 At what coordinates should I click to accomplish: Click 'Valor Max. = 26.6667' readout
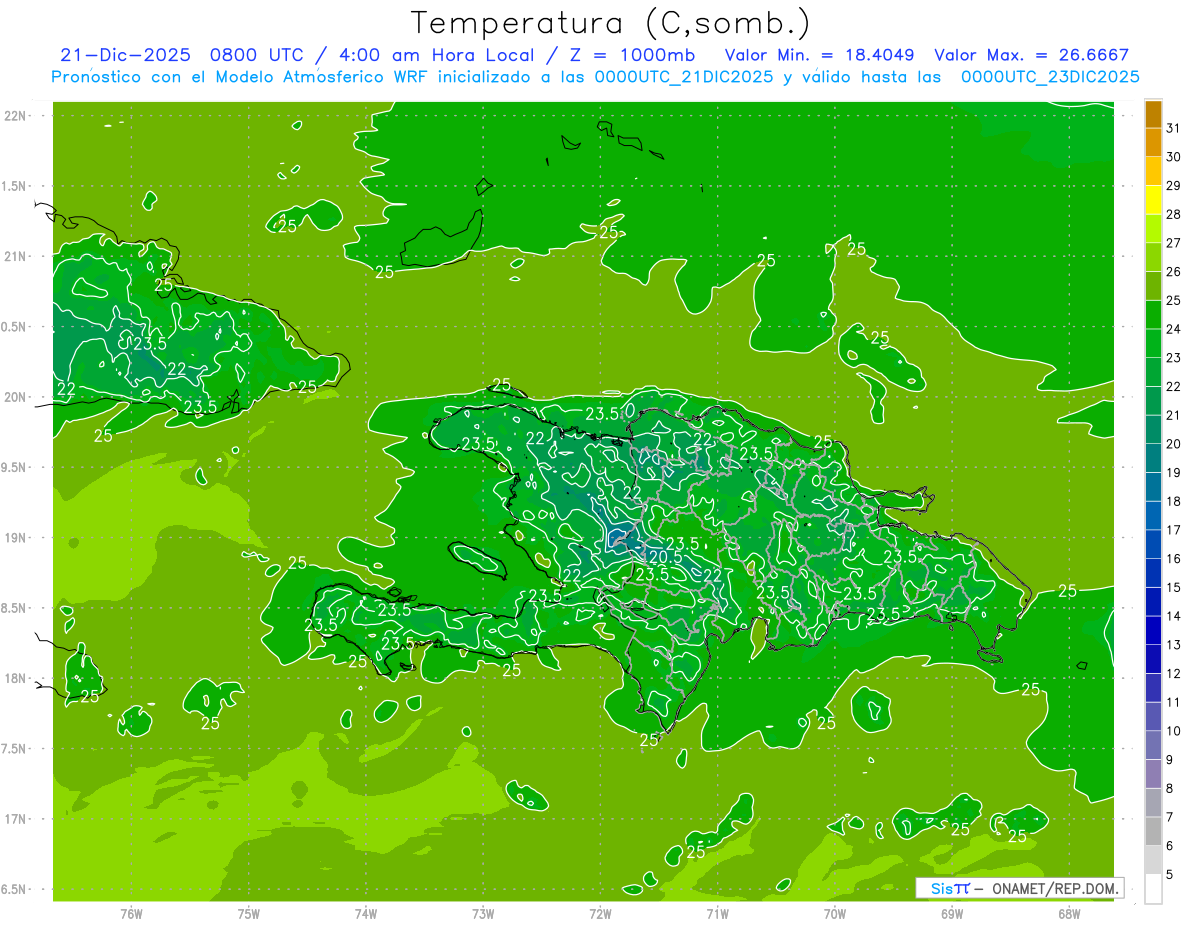(1031, 55)
